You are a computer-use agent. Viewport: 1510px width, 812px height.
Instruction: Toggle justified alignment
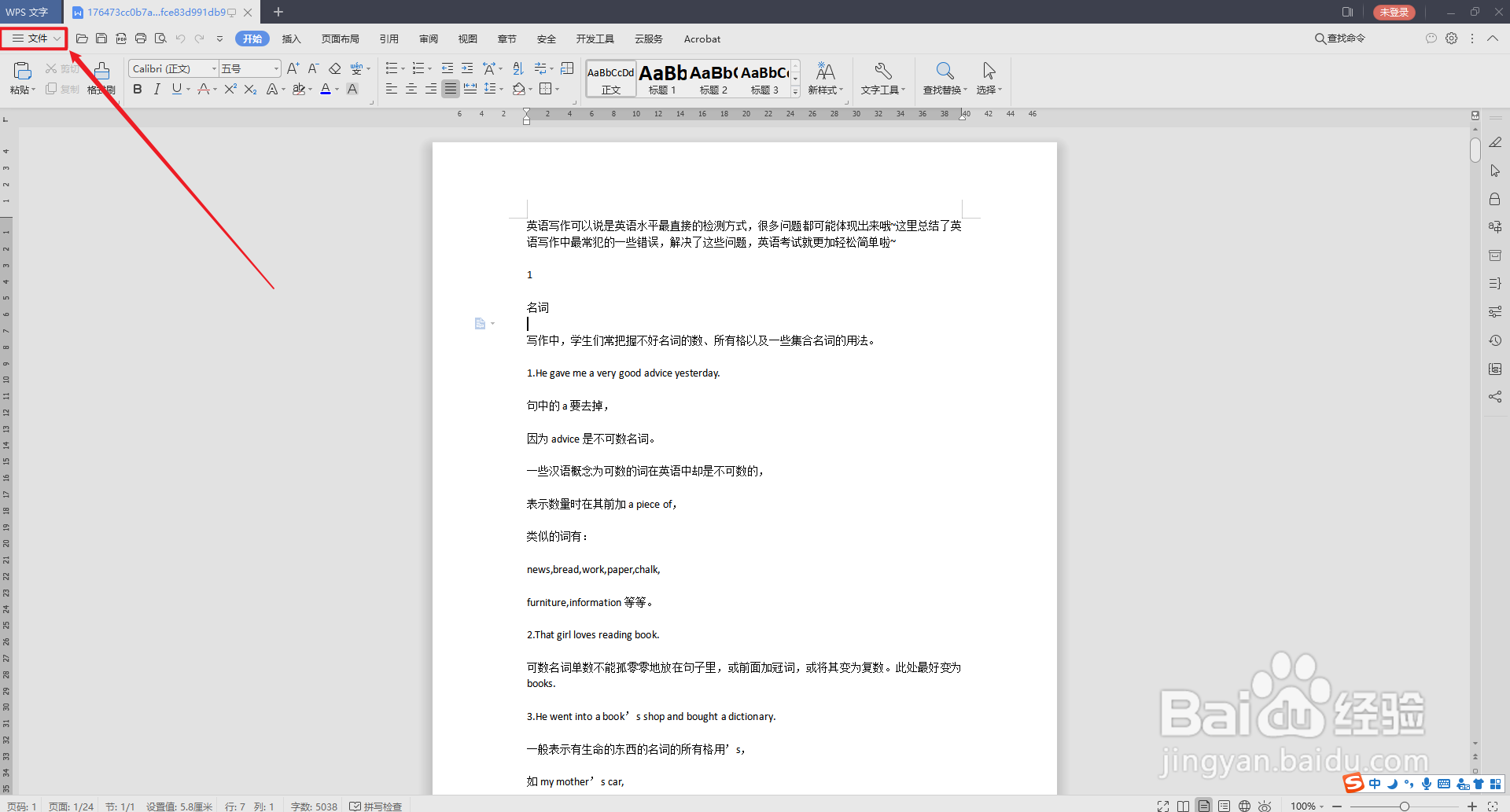(x=450, y=89)
